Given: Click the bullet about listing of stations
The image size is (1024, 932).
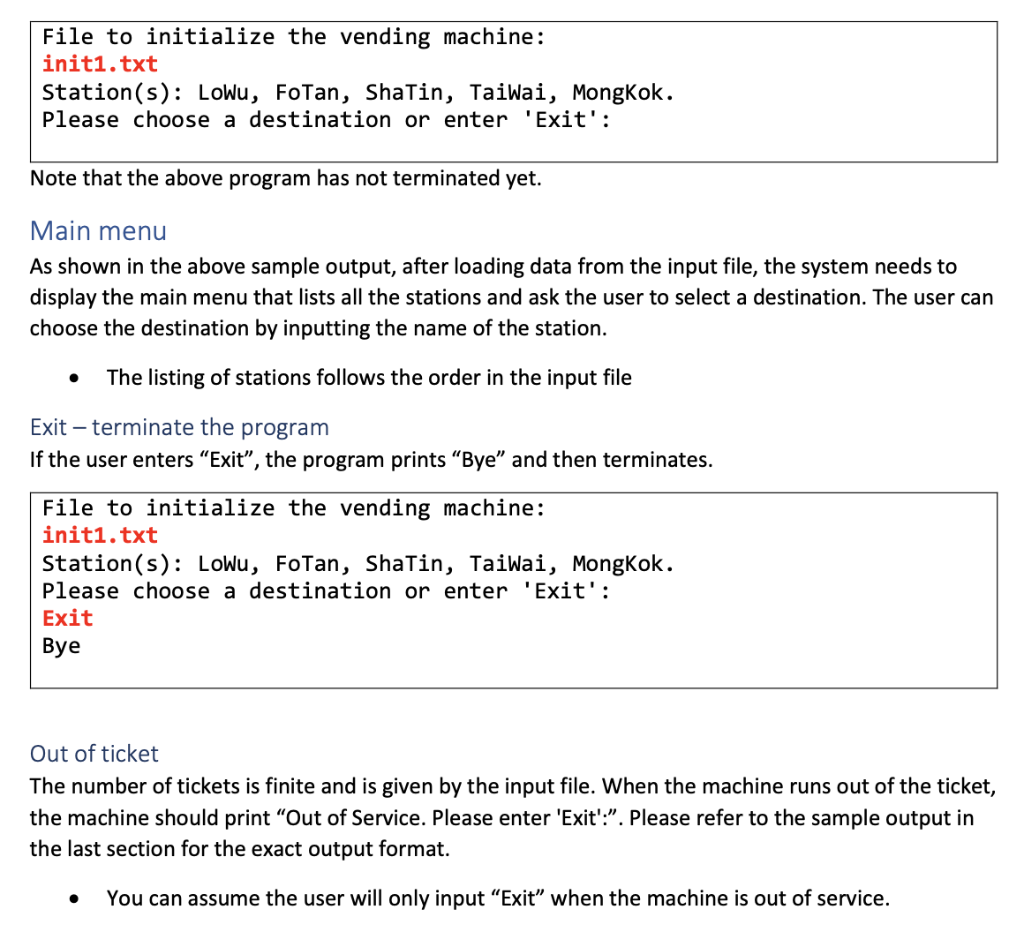Looking at the screenshot, I should 369,378.
